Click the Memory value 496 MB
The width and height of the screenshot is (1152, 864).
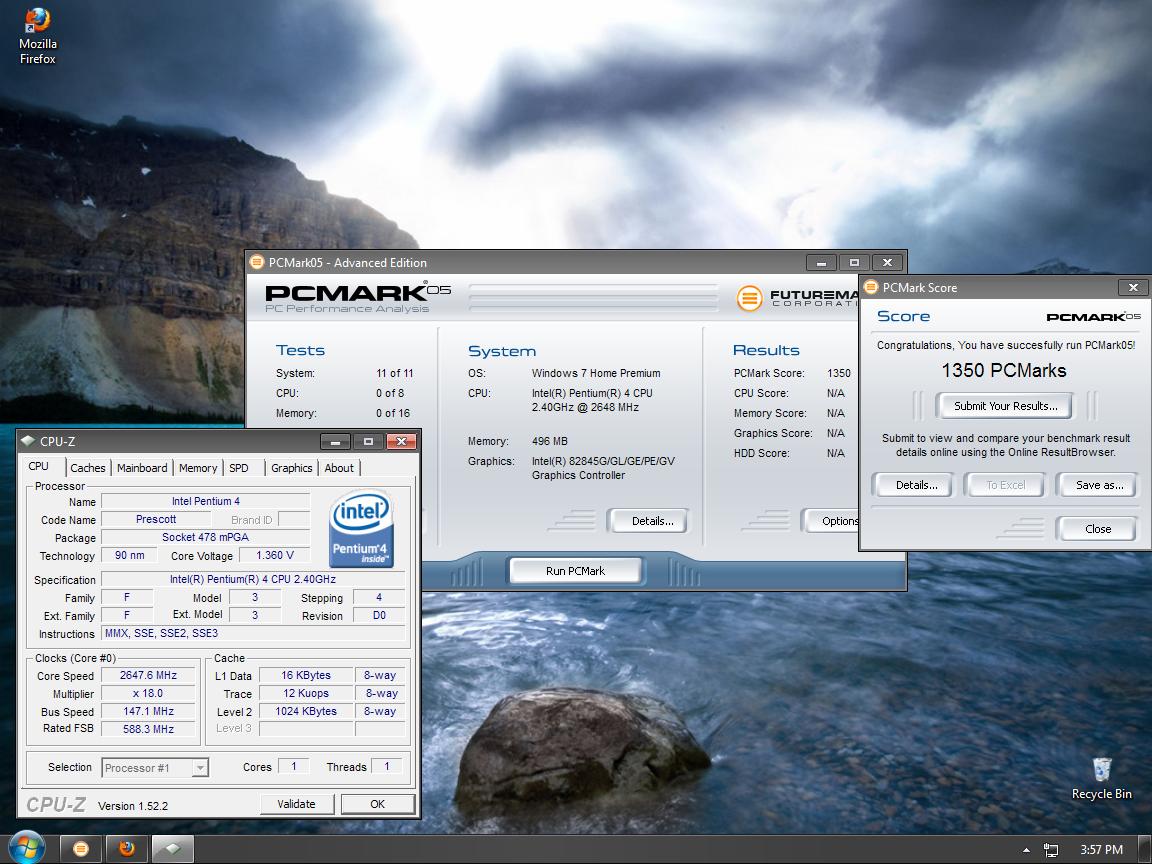tap(550, 442)
